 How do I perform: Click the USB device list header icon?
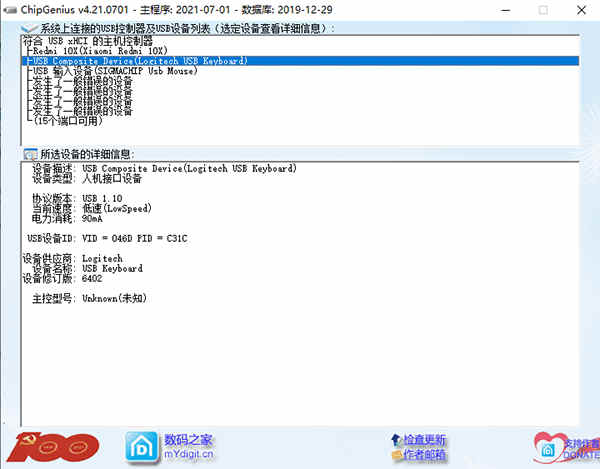(x=29, y=28)
